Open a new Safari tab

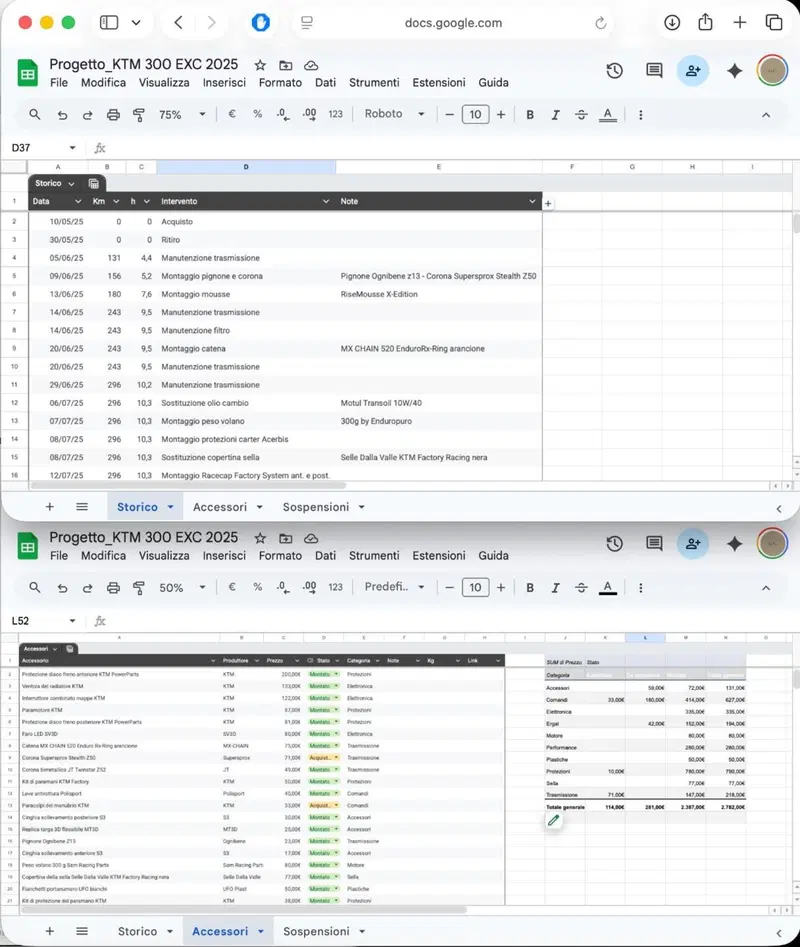click(740, 23)
